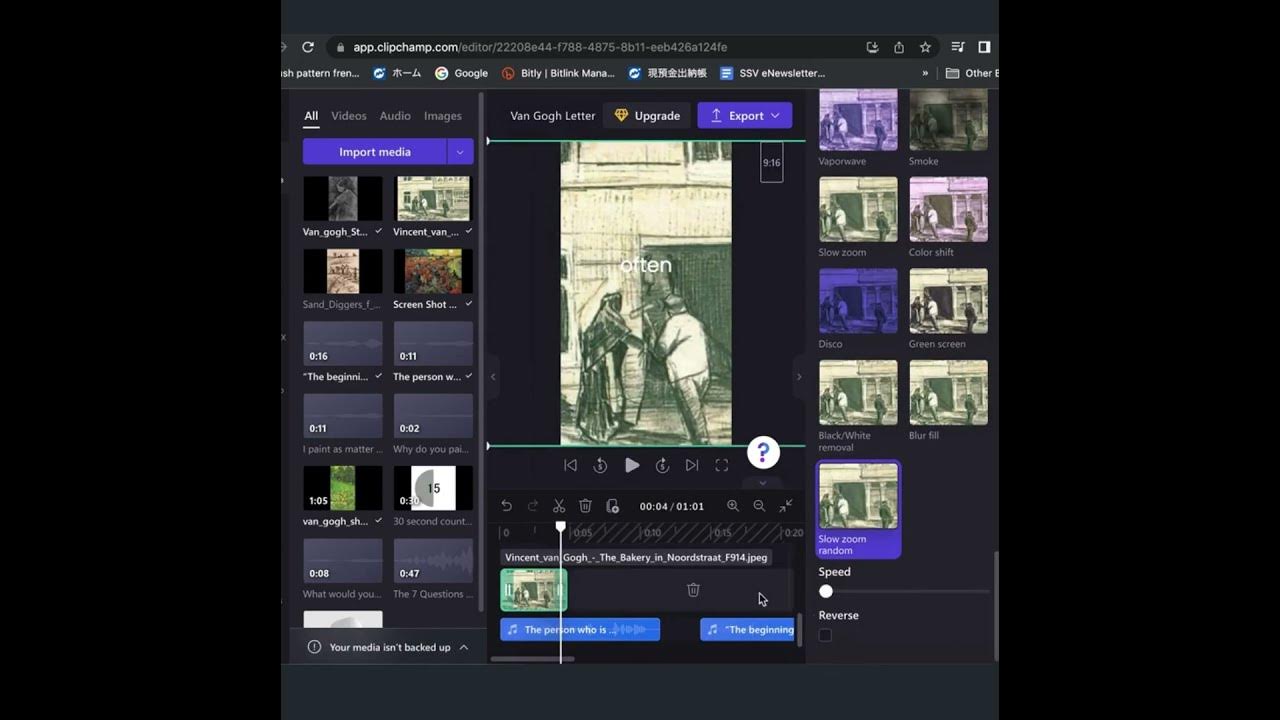Redo the last edit
Viewport: 1280px width, 720px height.
point(532,506)
